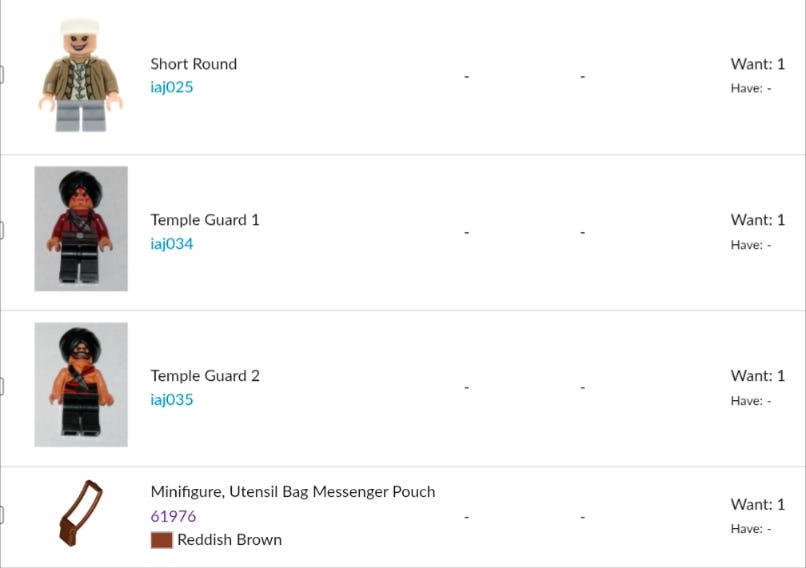Open the iaj025 catalog link
This screenshot has height=568, width=806.
tap(172, 87)
